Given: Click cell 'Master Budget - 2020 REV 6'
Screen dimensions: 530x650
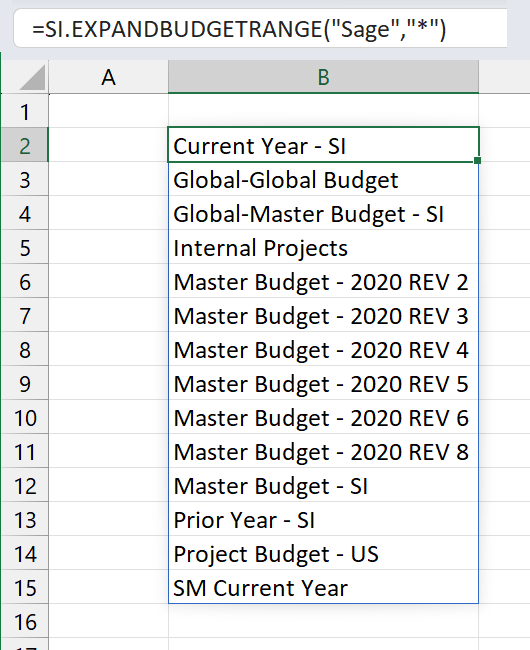Looking at the screenshot, I should (323, 417).
